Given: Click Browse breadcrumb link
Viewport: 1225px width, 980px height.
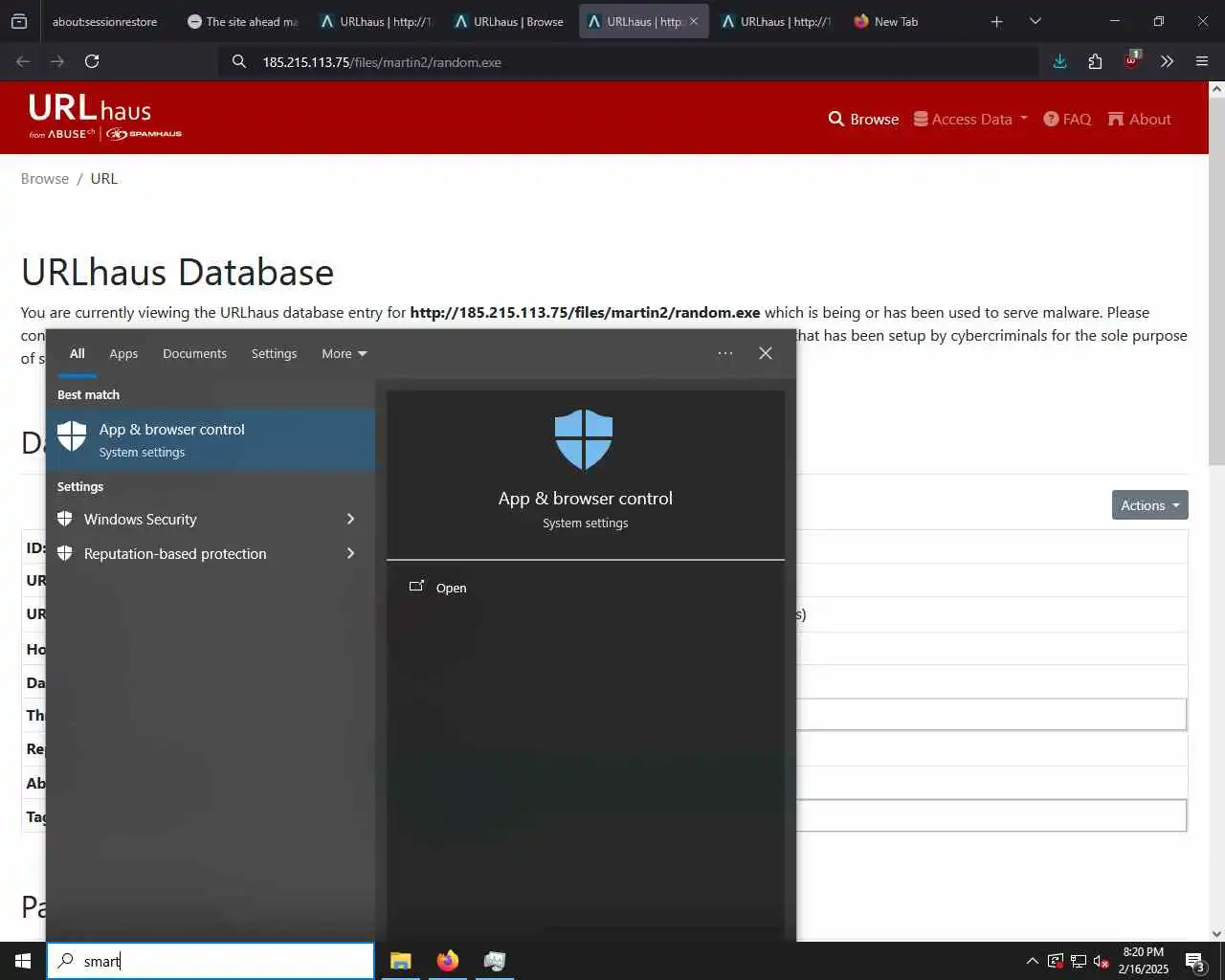Looking at the screenshot, I should 45,178.
